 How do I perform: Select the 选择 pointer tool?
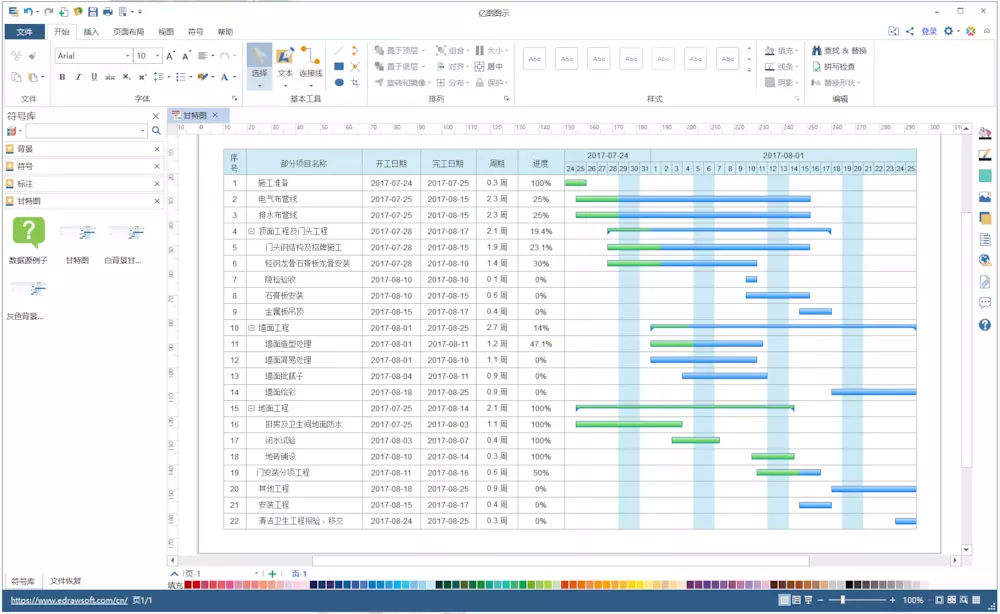tap(259, 66)
